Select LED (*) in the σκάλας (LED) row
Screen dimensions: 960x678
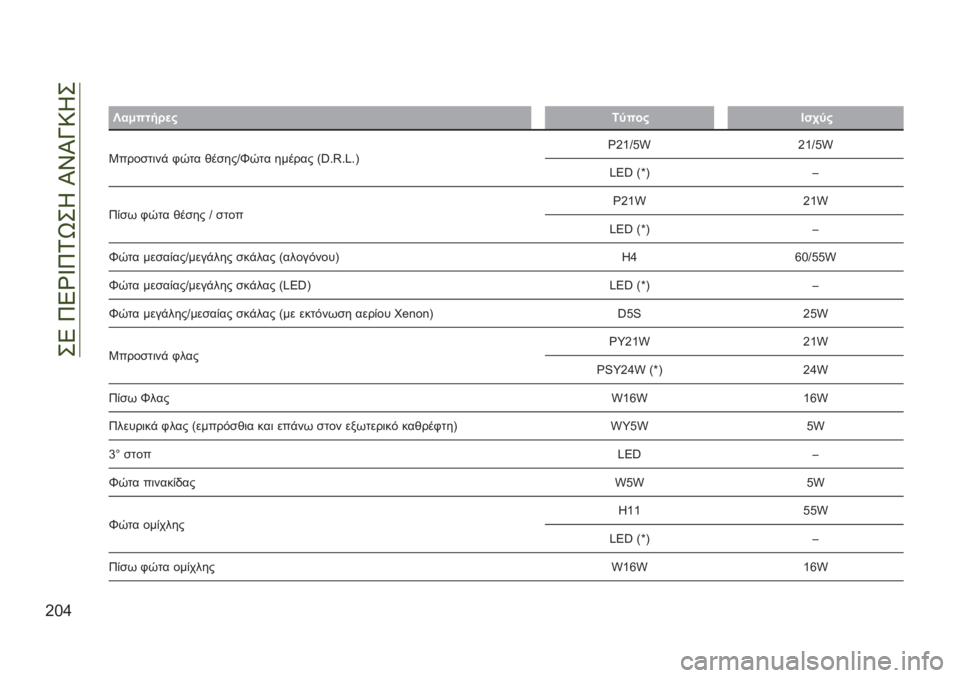(x=629, y=285)
